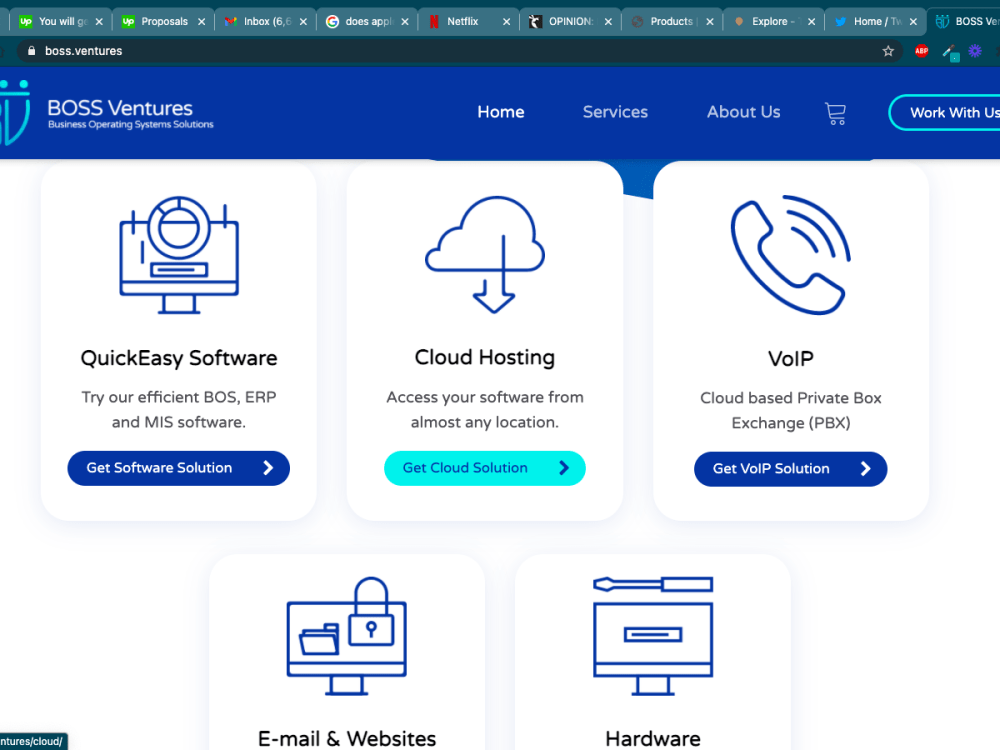The image size is (1000, 750).
Task: Click Get Software Solution button
Action: (x=179, y=468)
